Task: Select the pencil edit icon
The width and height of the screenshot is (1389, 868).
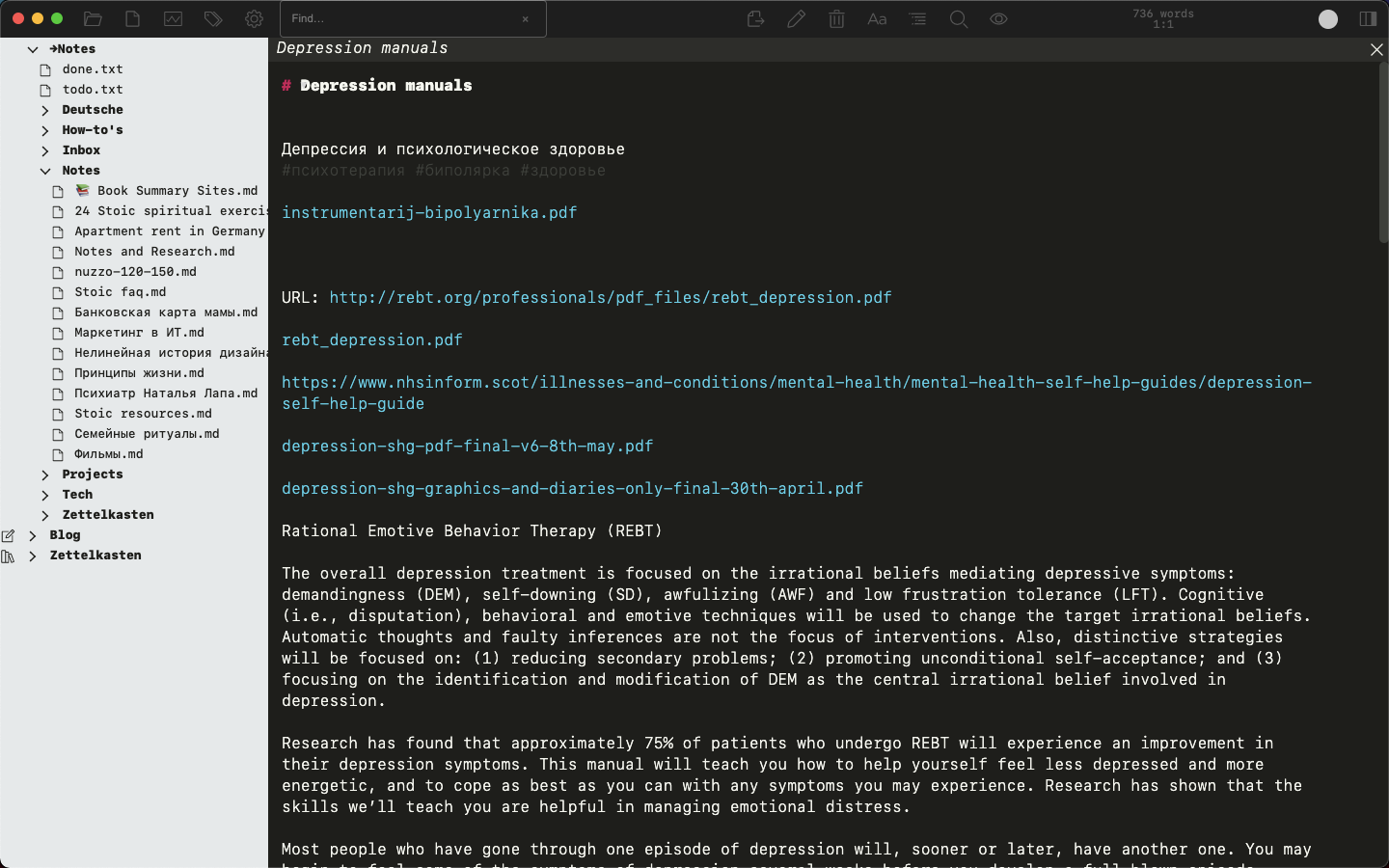Action: pyautogui.click(x=796, y=18)
